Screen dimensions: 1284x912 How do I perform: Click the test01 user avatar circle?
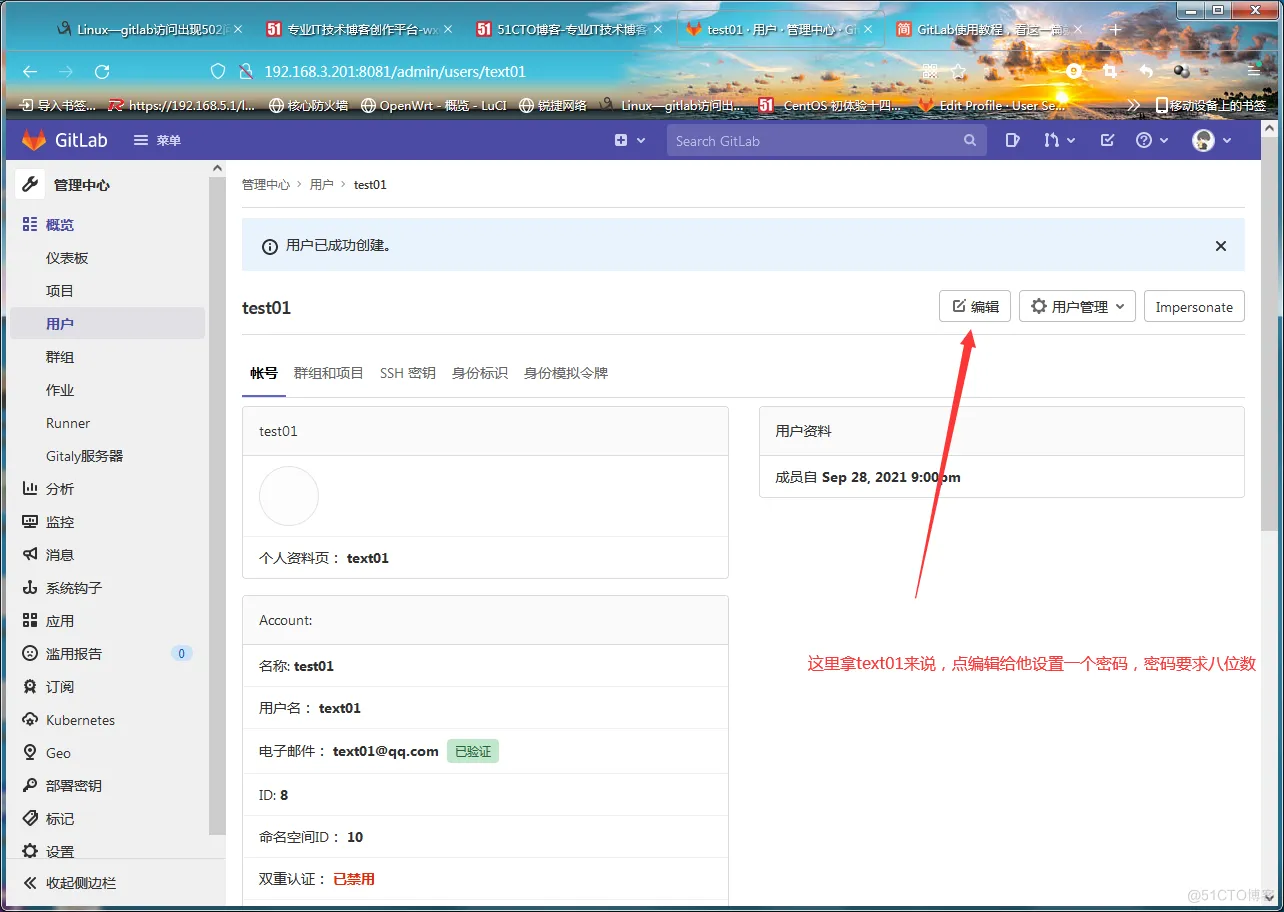(x=289, y=496)
